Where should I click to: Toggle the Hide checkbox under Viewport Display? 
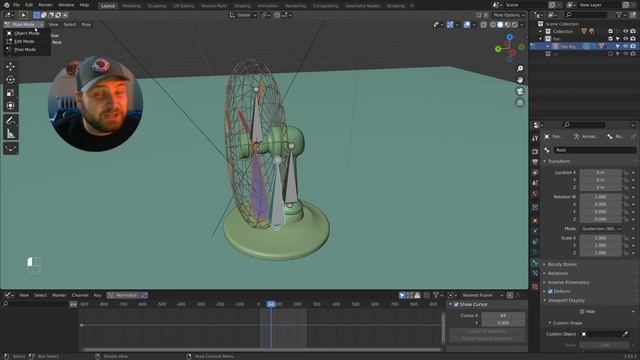[582, 312]
